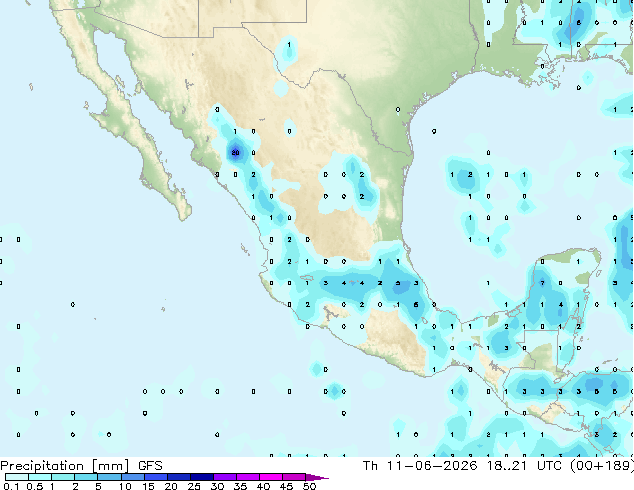Viewport: 634px width, 490px height.
Task: Click the '35' legend scale label
Action: tap(240, 486)
